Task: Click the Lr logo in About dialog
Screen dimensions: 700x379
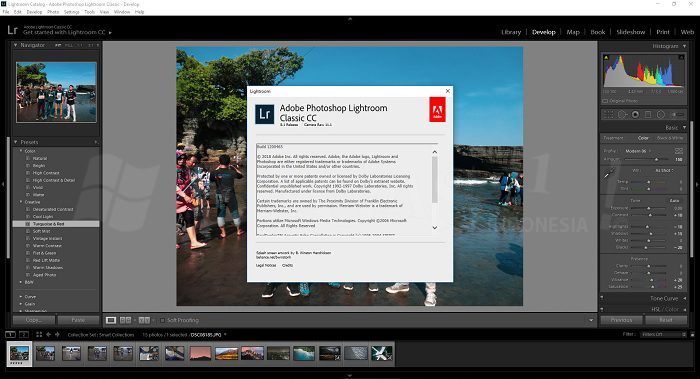Action: coord(264,114)
